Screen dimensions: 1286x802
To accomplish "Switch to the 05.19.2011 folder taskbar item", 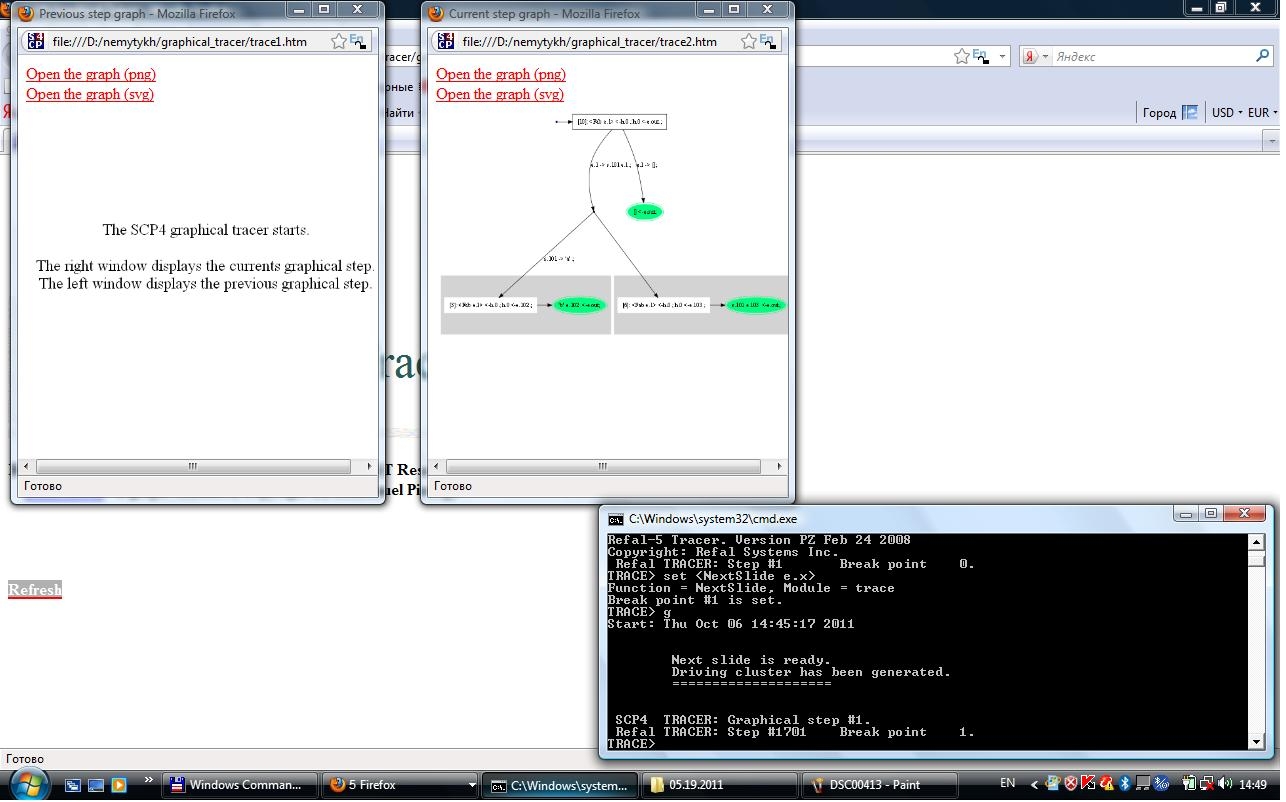I will (x=720, y=785).
